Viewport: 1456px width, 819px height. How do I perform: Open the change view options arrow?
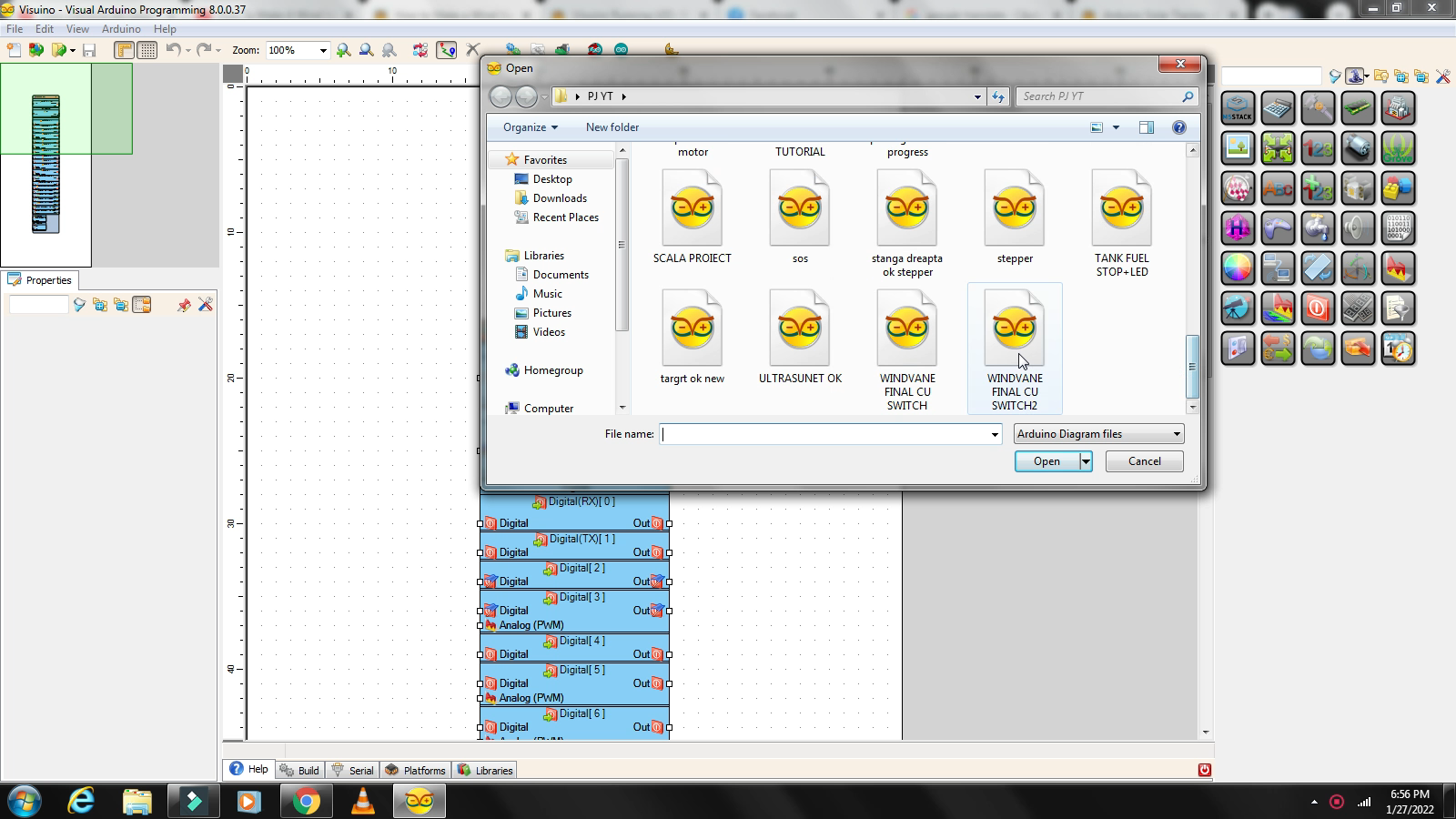1116,127
